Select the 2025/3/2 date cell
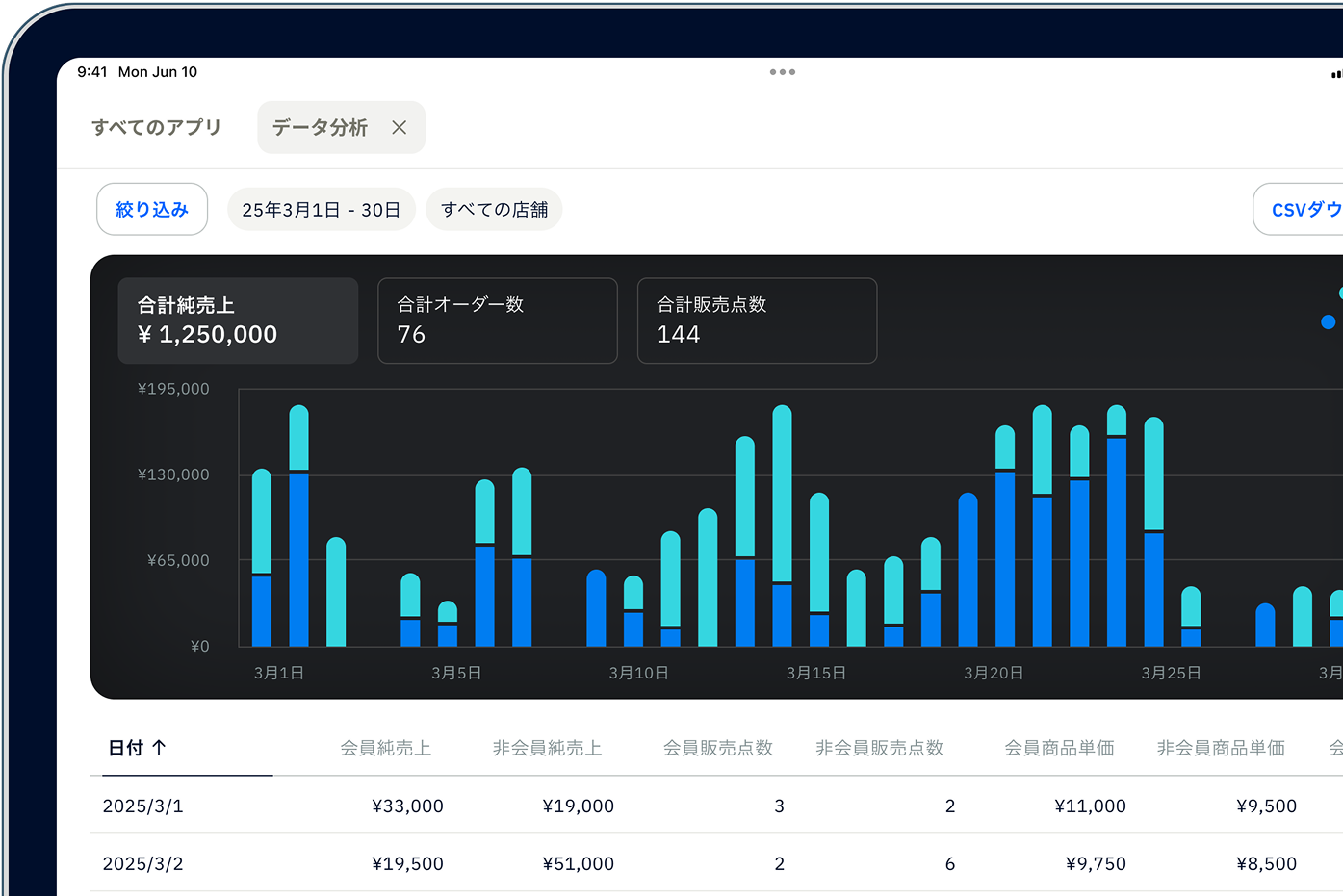This screenshot has width=1343, height=896. 143,863
